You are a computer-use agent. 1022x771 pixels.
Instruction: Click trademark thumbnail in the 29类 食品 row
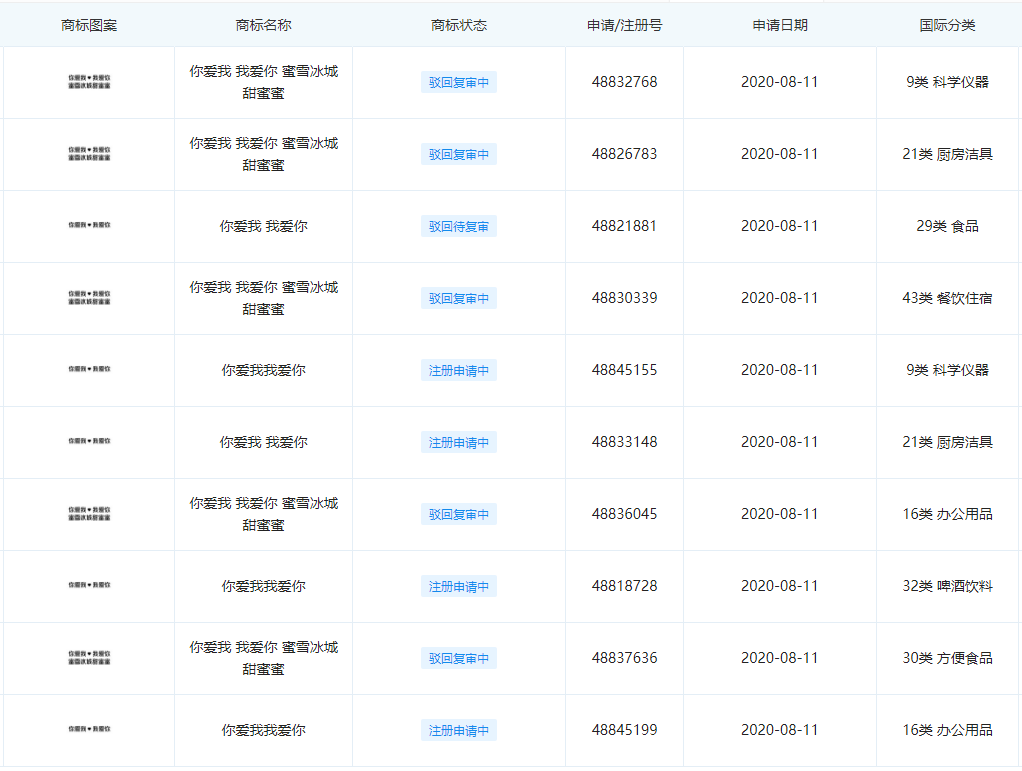pos(89,226)
